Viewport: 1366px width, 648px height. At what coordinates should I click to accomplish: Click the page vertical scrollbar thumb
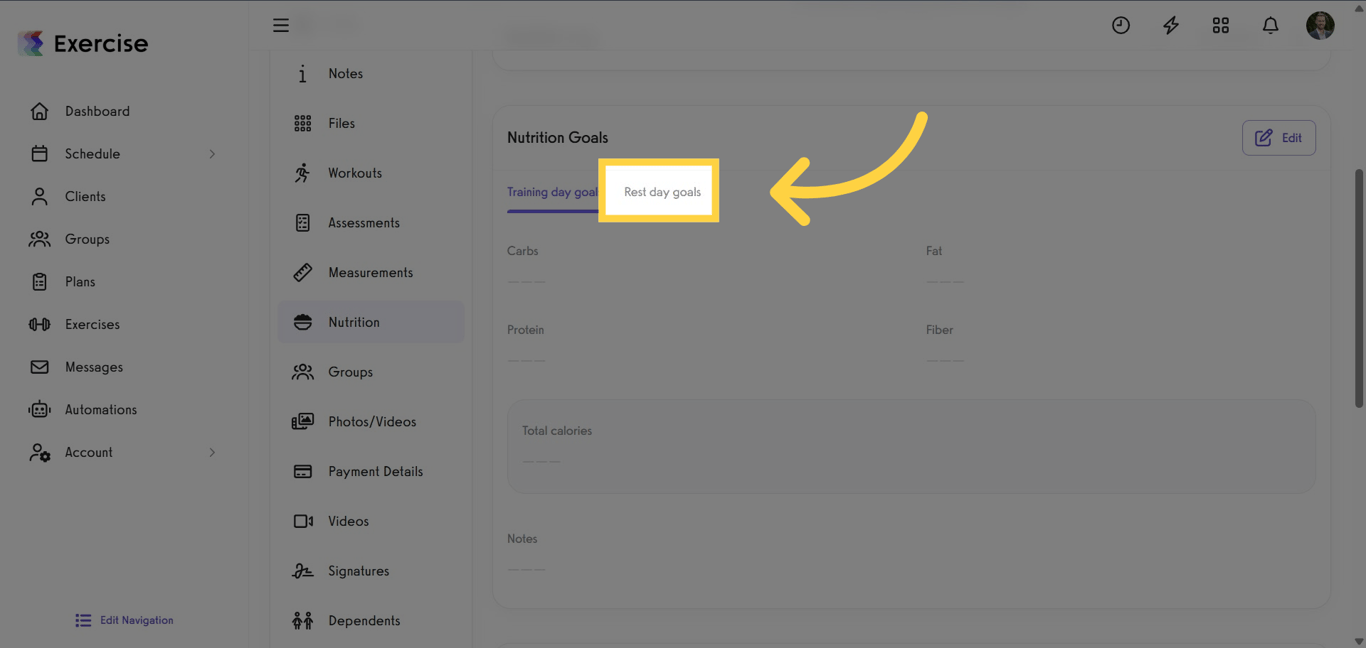pos(1358,288)
